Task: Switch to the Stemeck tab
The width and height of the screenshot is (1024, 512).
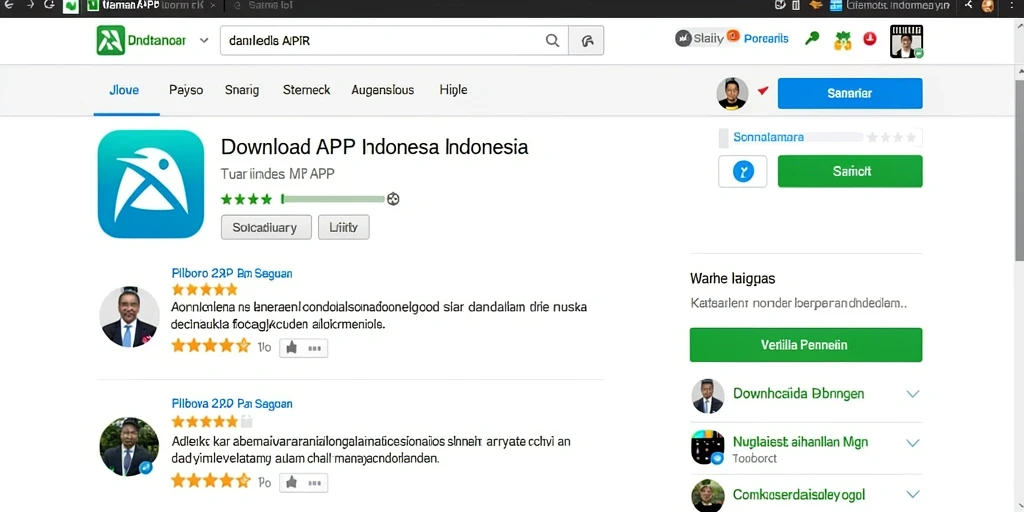Action: pyautogui.click(x=306, y=90)
